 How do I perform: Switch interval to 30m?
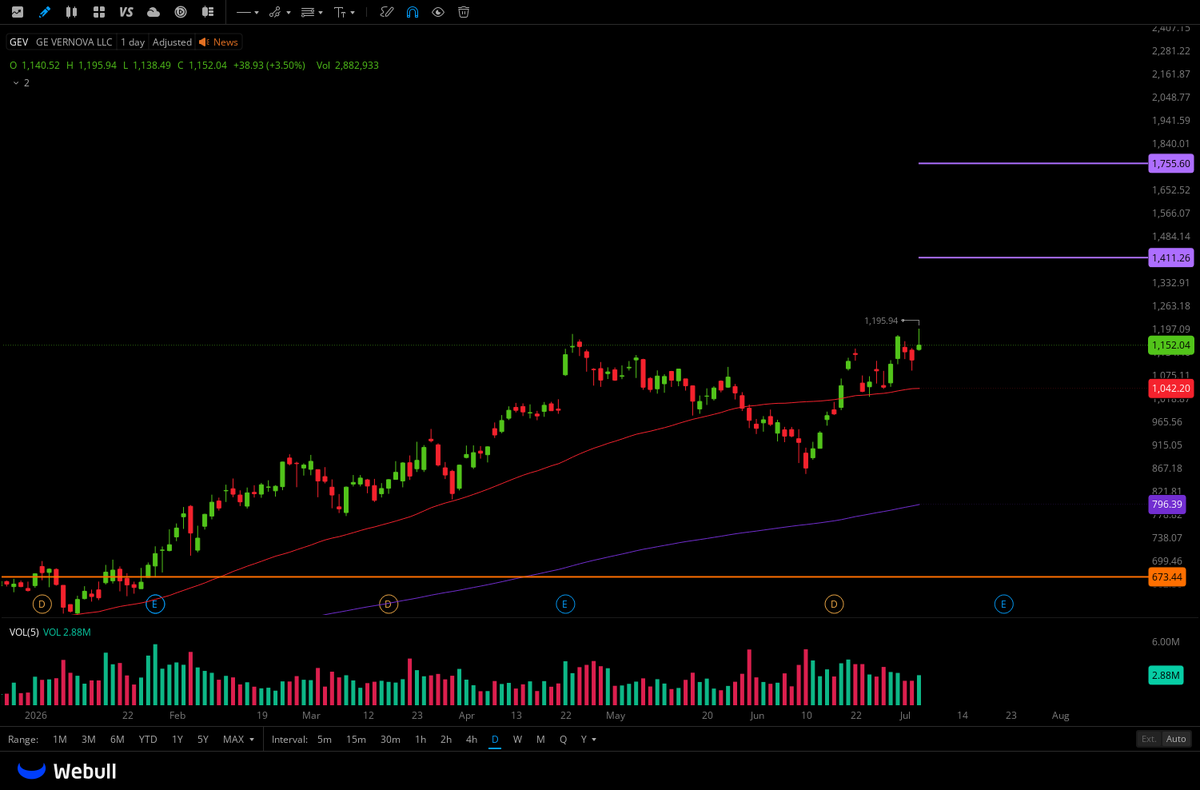[x=390, y=739]
